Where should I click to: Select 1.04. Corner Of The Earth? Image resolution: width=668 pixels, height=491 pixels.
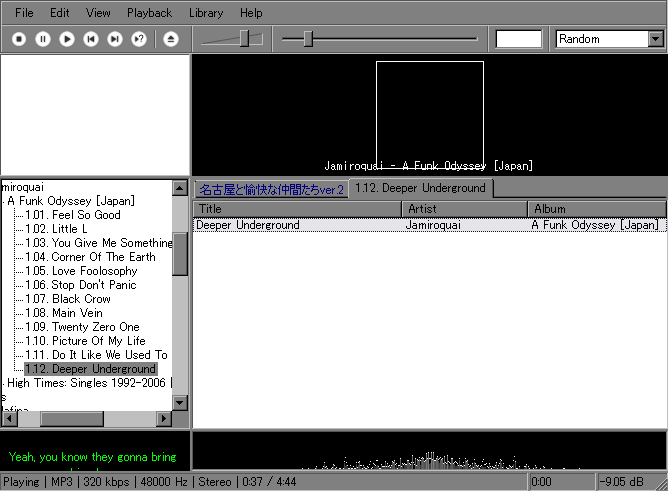coord(90,257)
